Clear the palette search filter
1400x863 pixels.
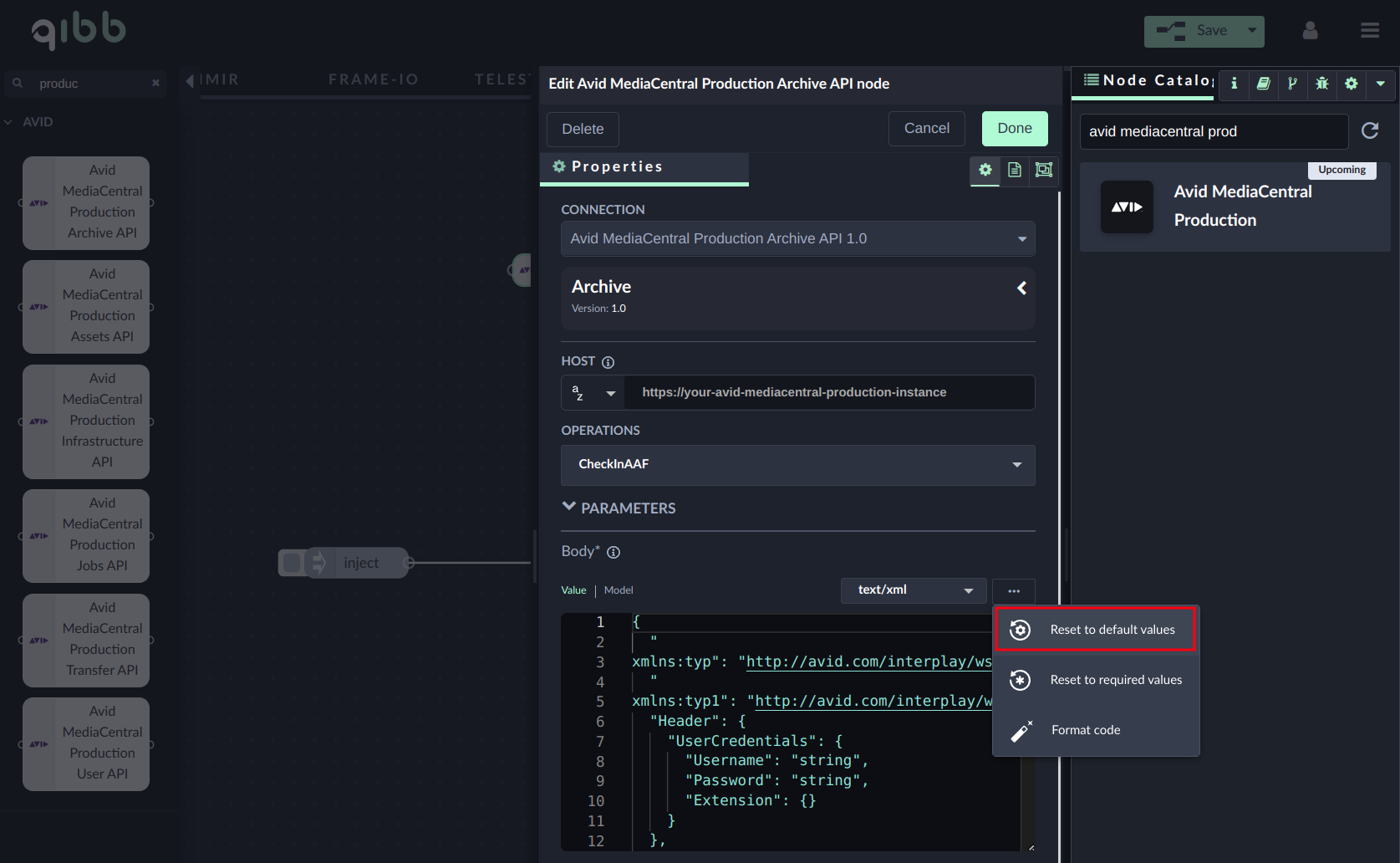pyautogui.click(x=155, y=84)
